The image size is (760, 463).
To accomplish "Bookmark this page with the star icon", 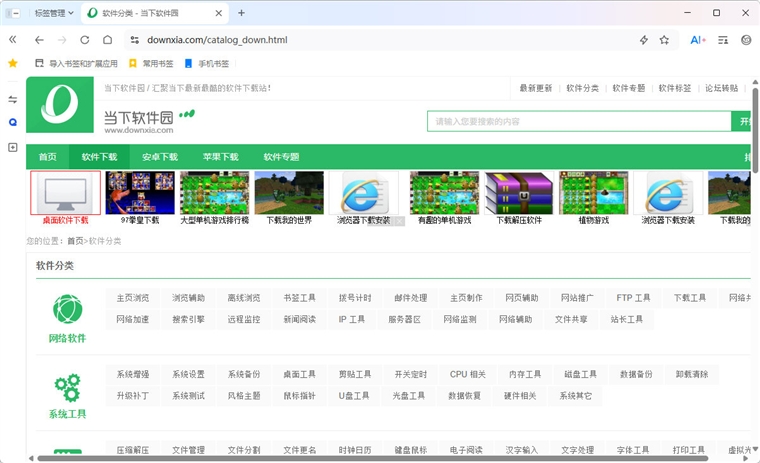I will 665,40.
